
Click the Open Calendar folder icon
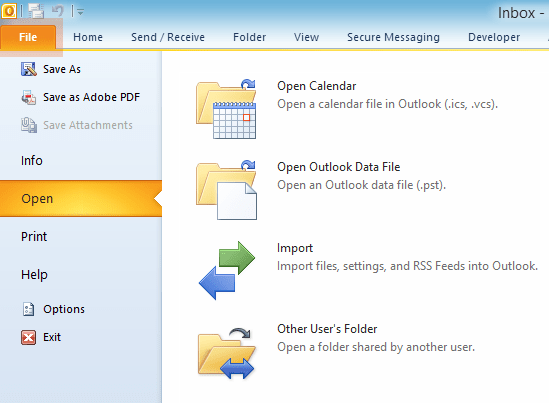coord(226,109)
